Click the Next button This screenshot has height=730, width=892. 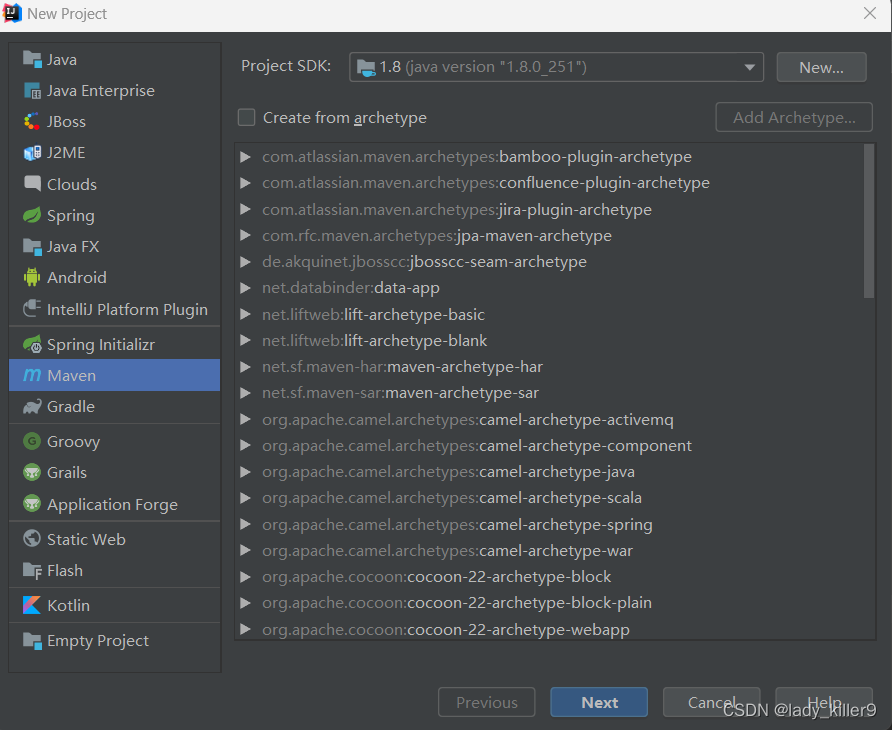tap(599, 702)
